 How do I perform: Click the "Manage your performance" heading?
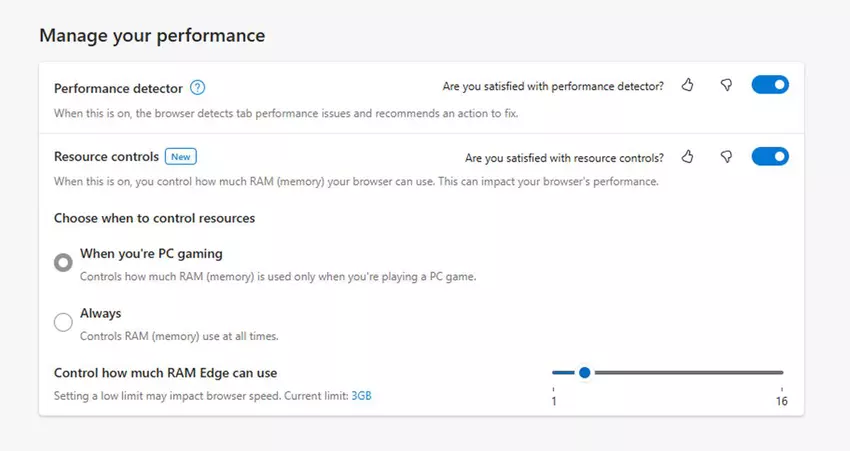[152, 36]
